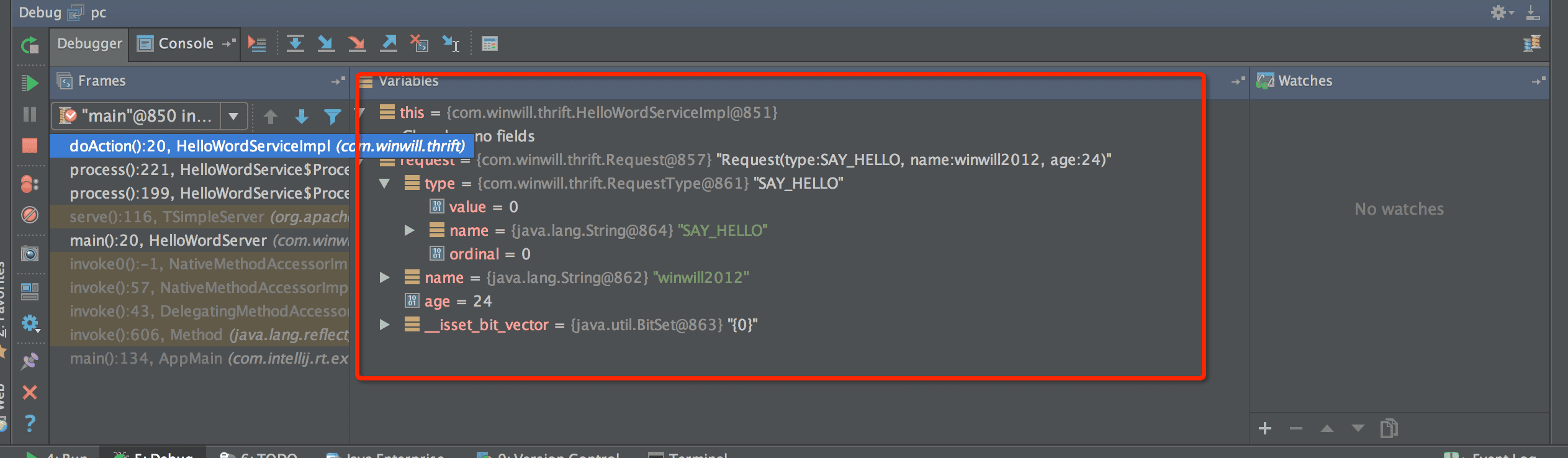The height and width of the screenshot is (458, 1568).
Task: View all breakpoints
Action: coord(30,184)
